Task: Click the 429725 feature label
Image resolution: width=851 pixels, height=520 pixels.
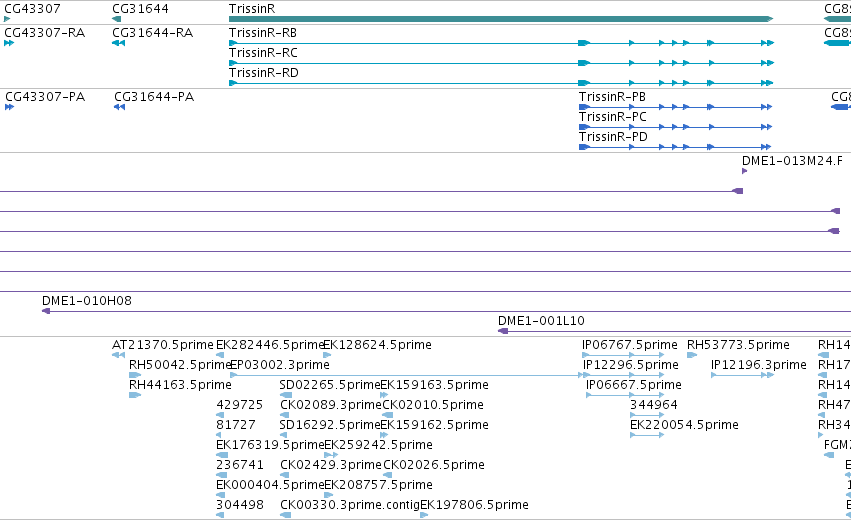Action: point(239,405)
